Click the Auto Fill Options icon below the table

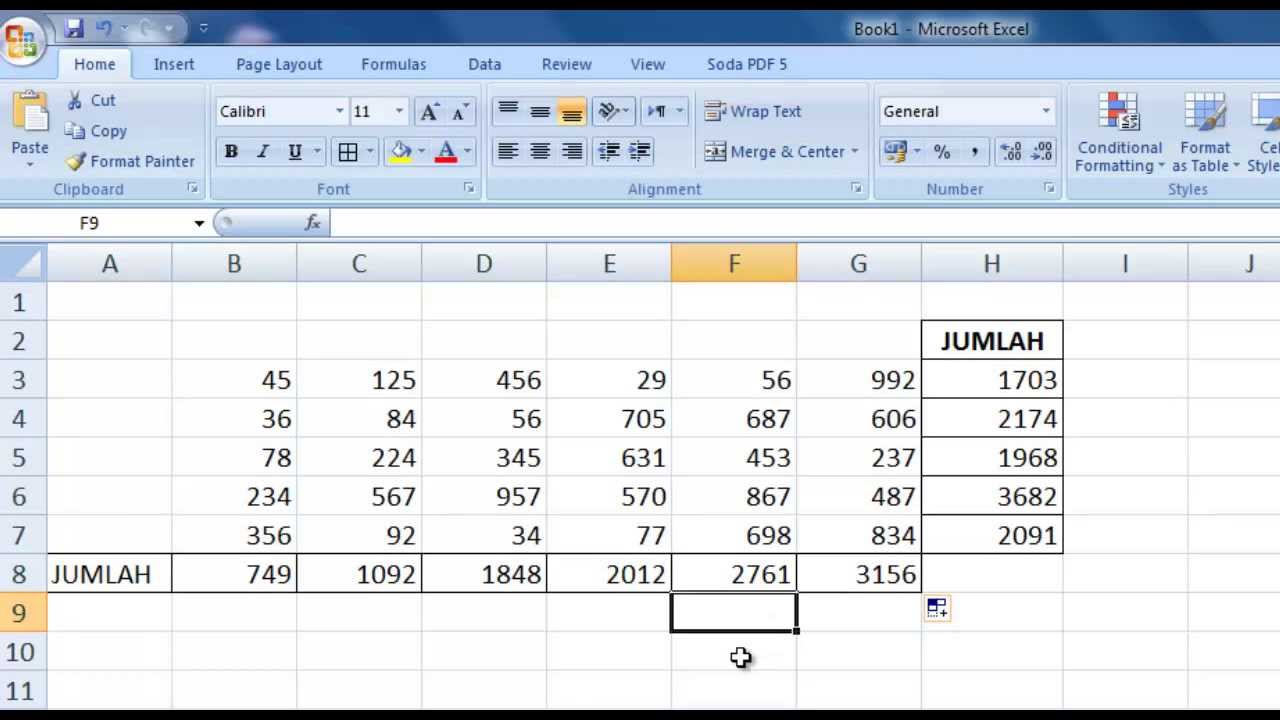(x=937, y=608)
